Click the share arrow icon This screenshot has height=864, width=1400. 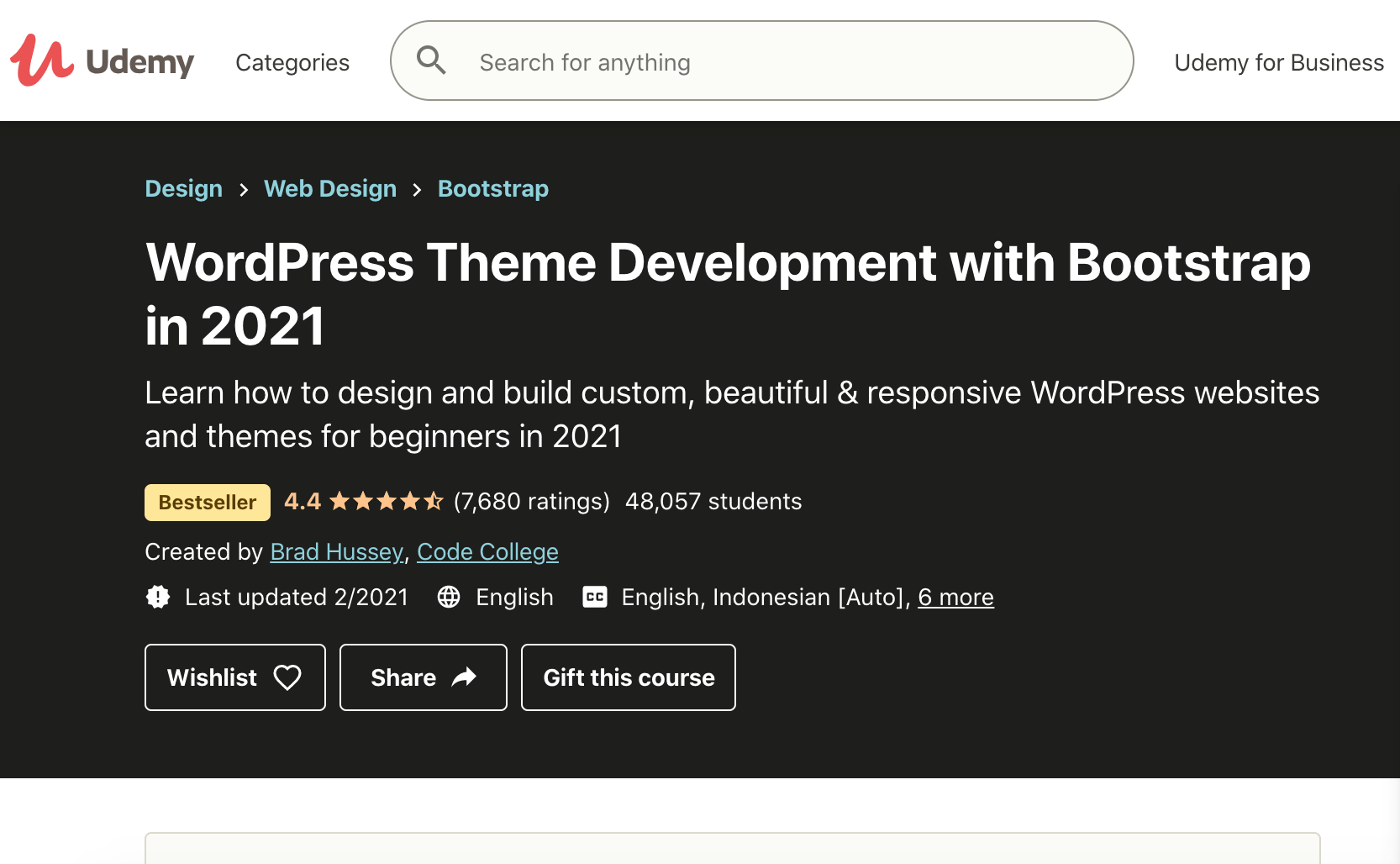coord(464,677)
